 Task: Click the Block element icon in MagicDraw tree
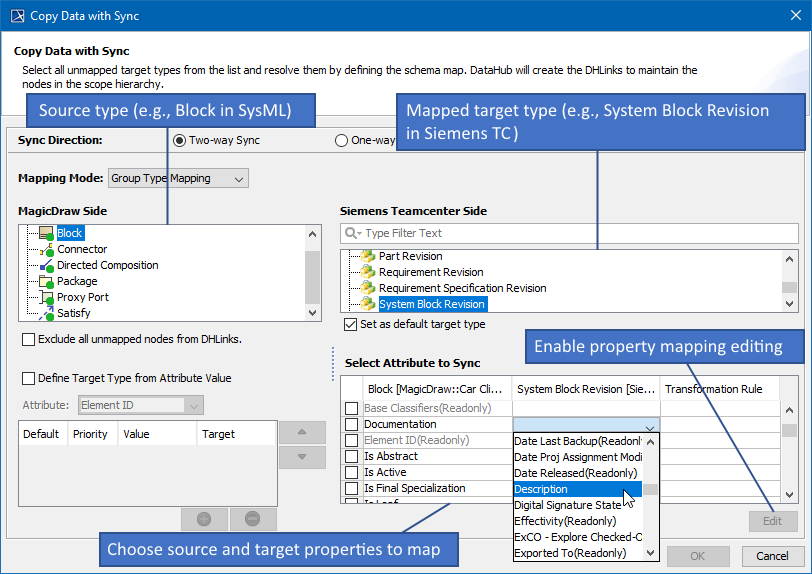click(47, 233)
